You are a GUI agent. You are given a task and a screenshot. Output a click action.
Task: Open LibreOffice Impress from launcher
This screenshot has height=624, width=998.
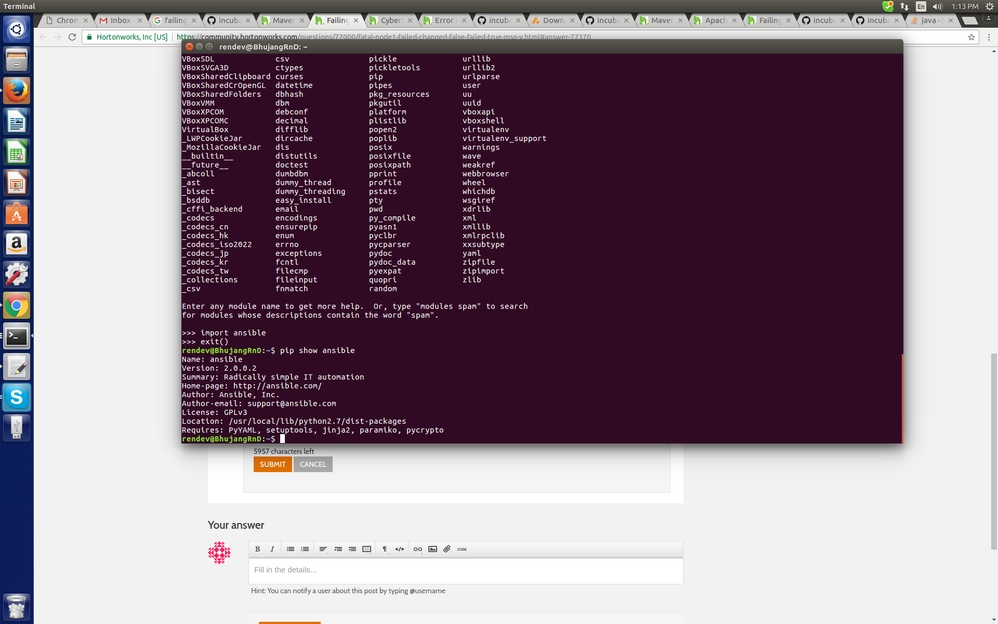pyautogui.click(x=17, y=183)
